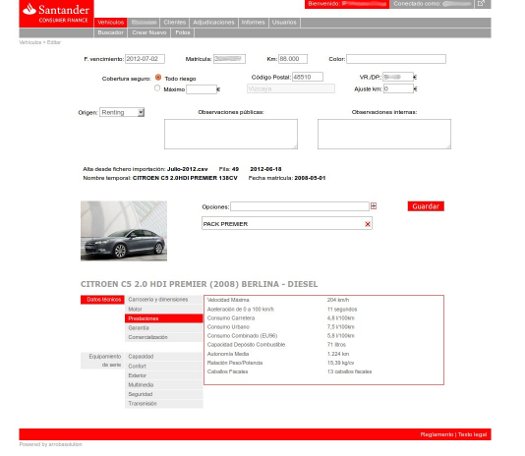The height and width of the screenshot is (456, 525).
Task: Remove PACK PREMIER with the red X
Action: coord(368,224)
